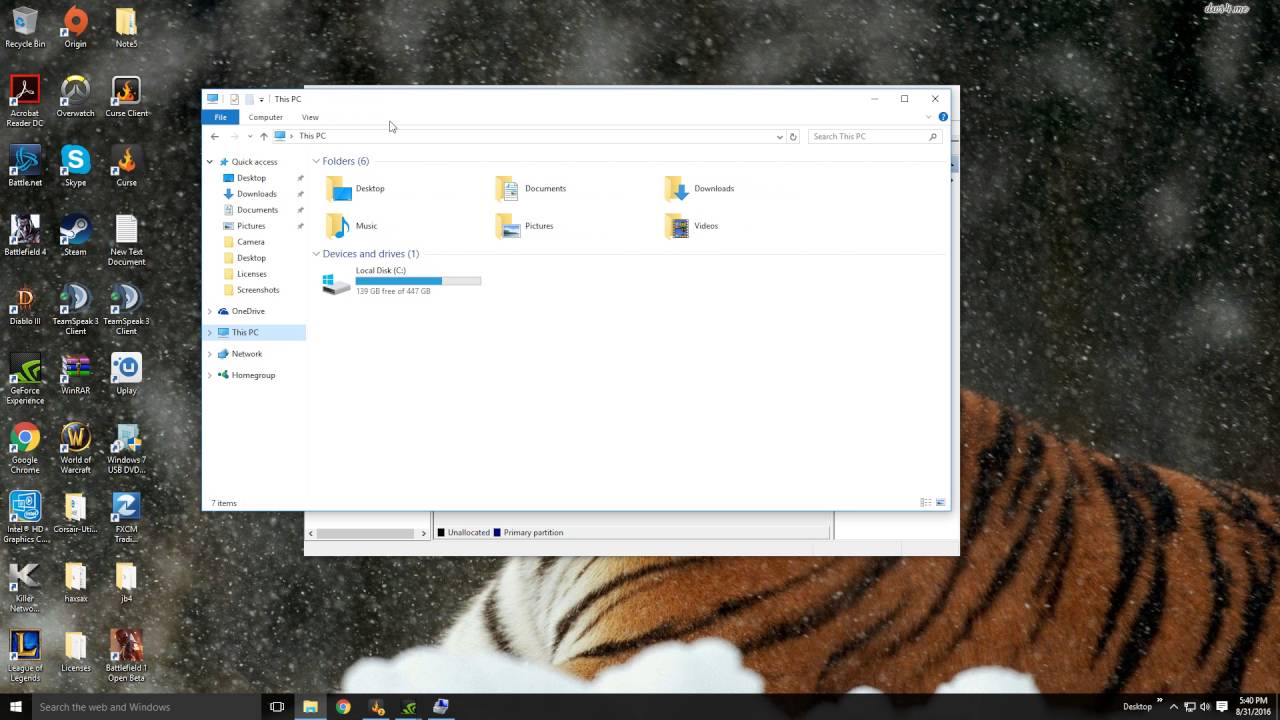Collapse the Folders (6) group

(x=316, y=161)
